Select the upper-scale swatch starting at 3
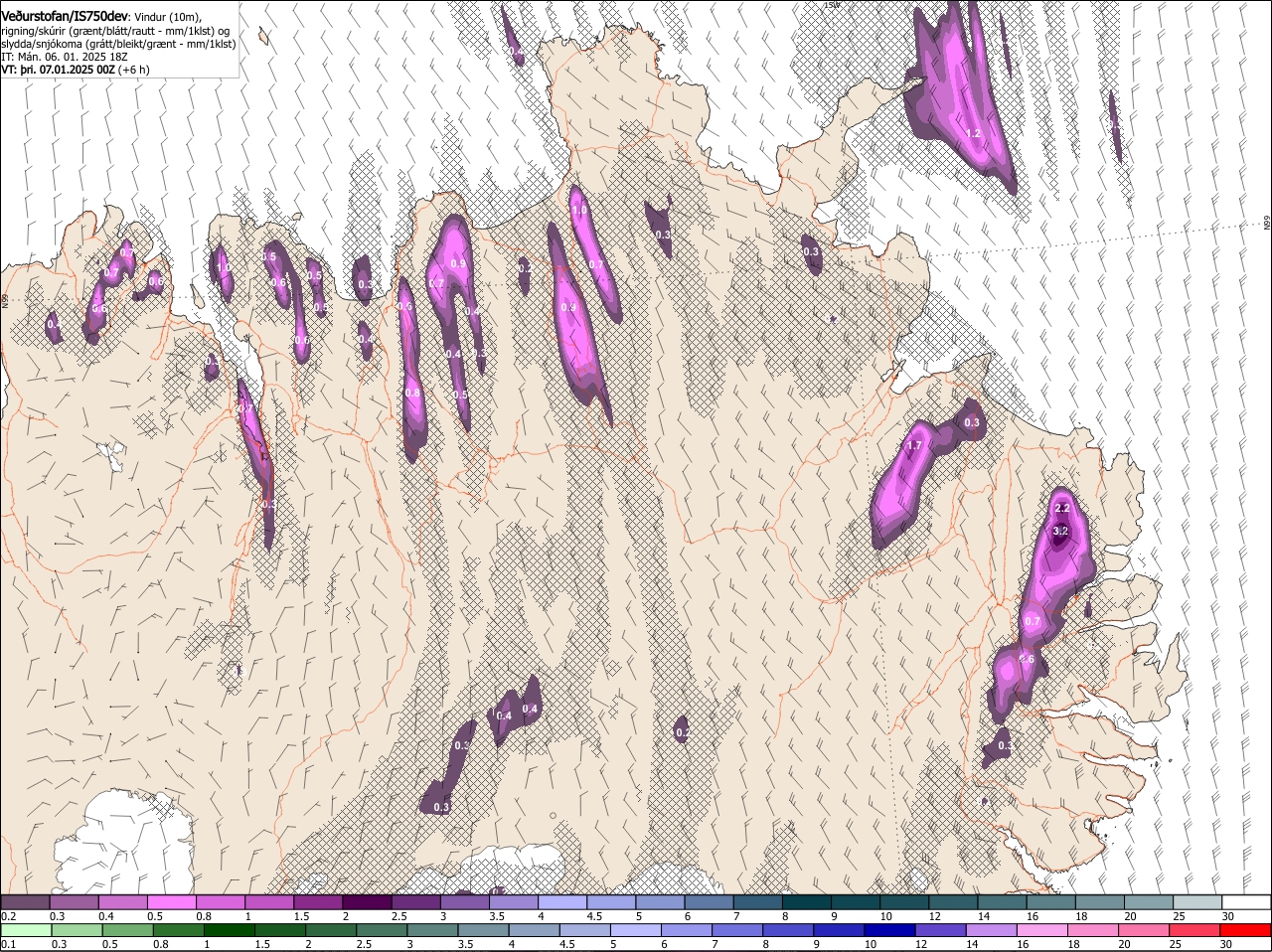The image size is (1272, 952). click(x=465, y=901)
